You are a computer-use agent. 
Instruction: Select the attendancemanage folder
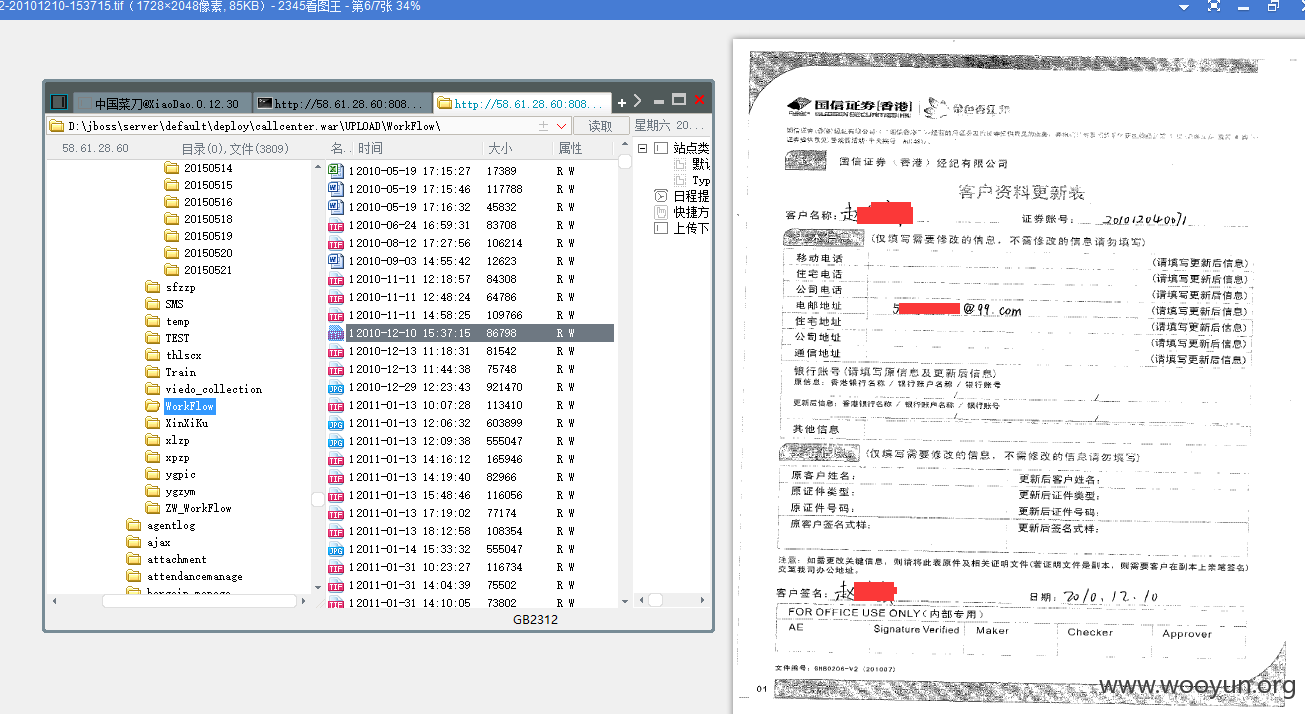[185, 576]
